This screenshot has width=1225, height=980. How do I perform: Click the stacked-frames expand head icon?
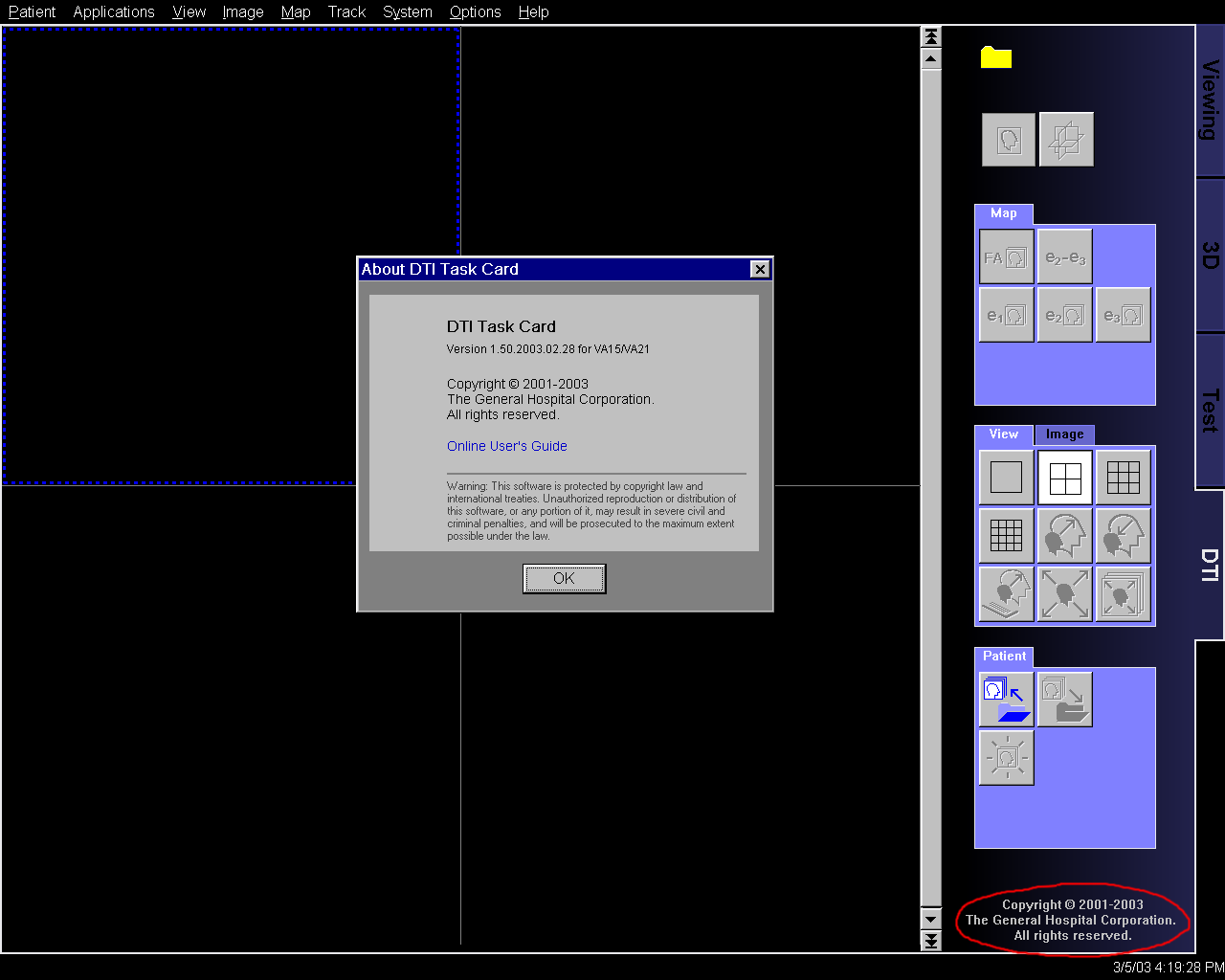point(1123,593)
